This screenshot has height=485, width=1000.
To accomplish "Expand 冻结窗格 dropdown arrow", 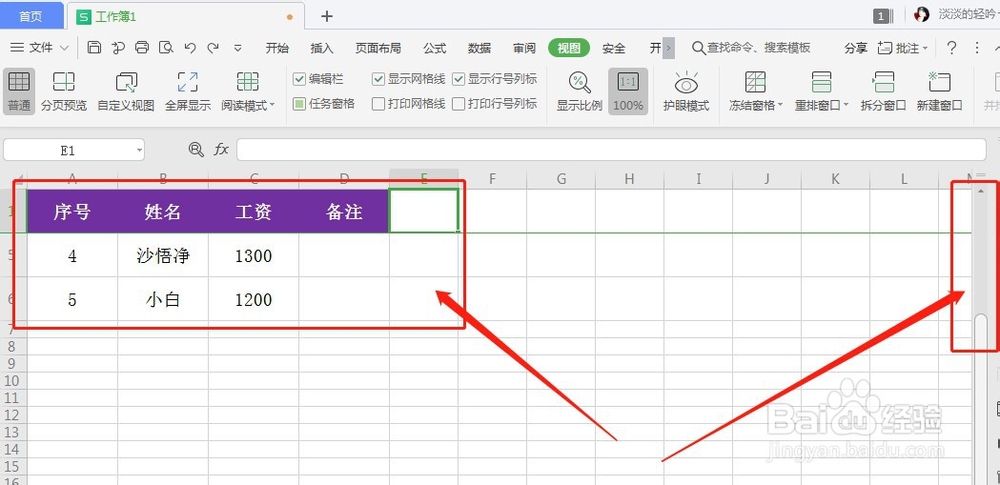I will [x=779, y=105].
